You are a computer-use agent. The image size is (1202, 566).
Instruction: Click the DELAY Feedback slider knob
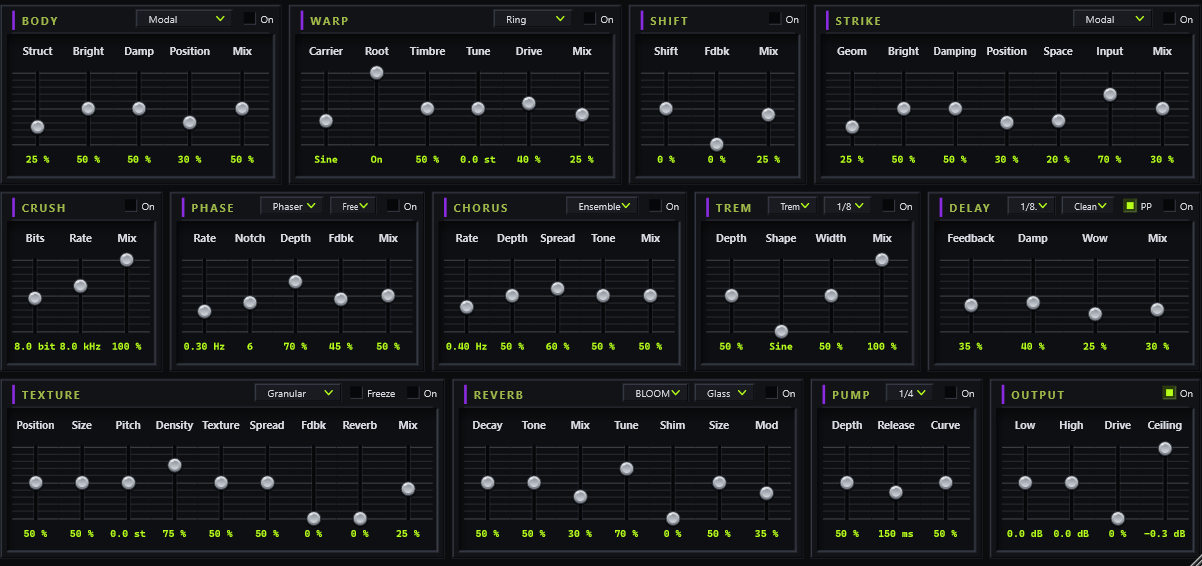[x=971, y=305]
